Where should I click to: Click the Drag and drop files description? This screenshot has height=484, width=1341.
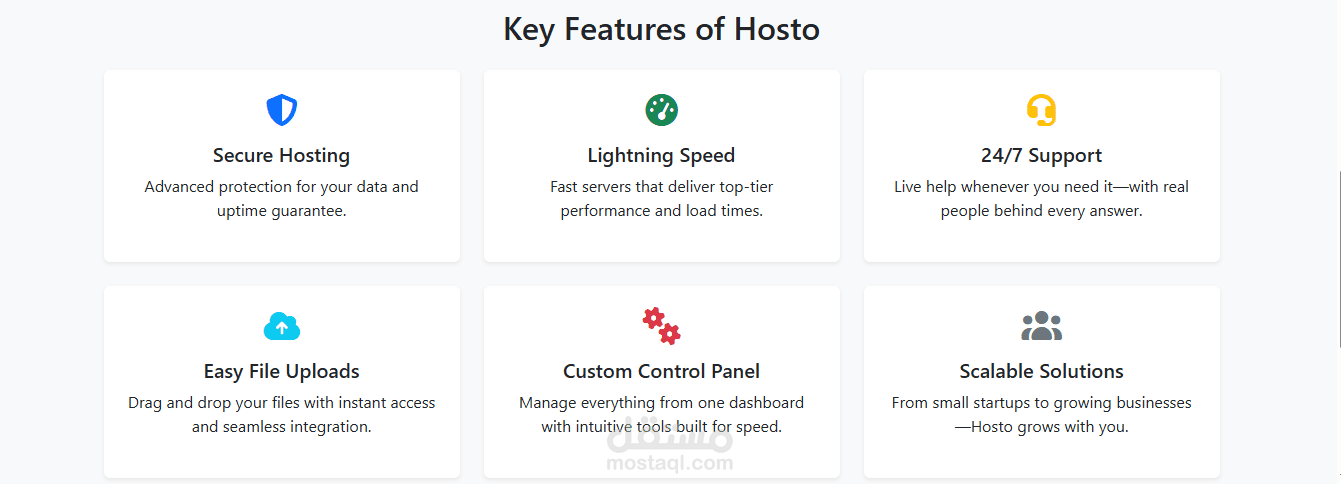click(x=282, y=415)
